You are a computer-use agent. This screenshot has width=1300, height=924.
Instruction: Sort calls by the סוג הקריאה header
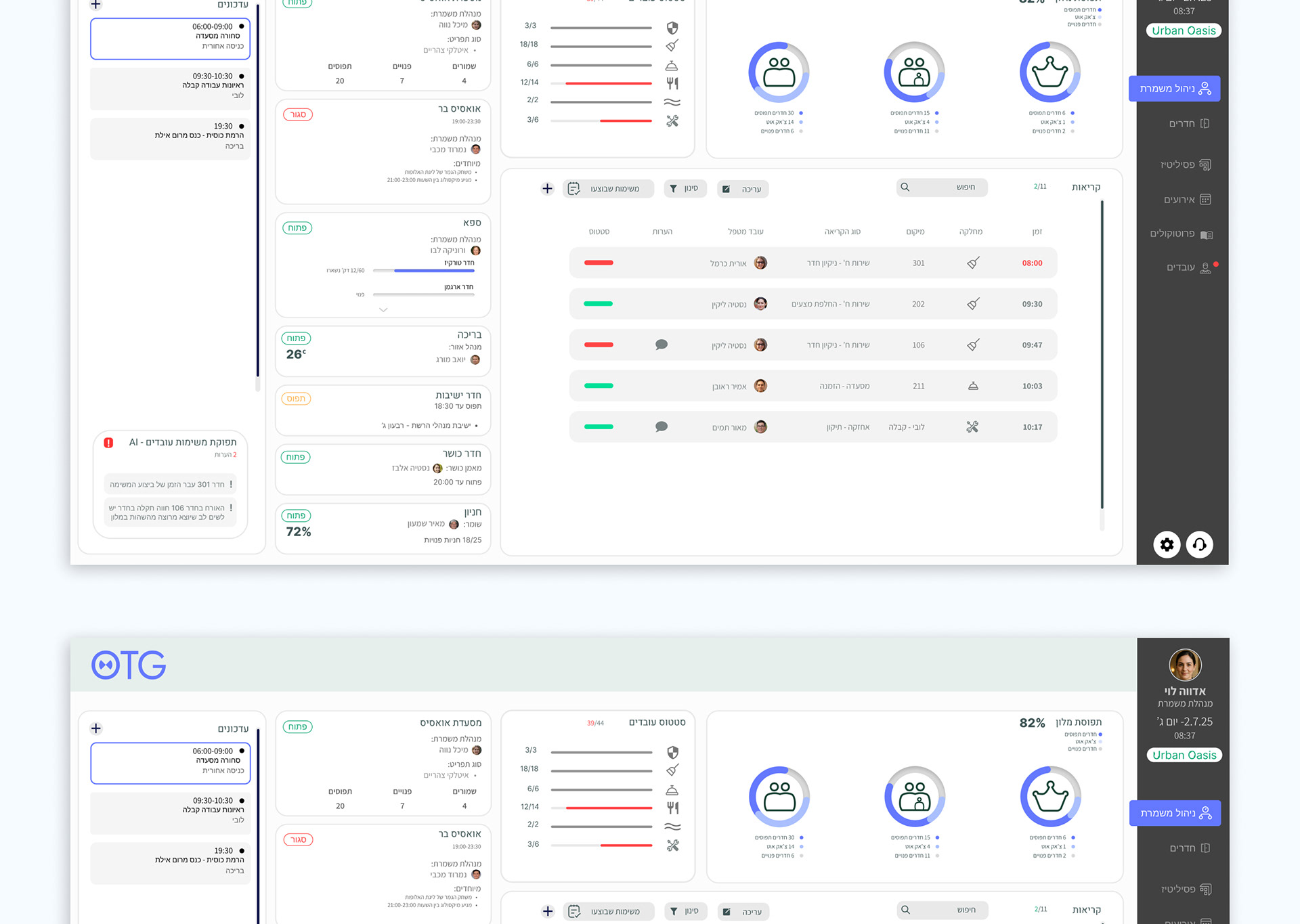tap(842, 232)
